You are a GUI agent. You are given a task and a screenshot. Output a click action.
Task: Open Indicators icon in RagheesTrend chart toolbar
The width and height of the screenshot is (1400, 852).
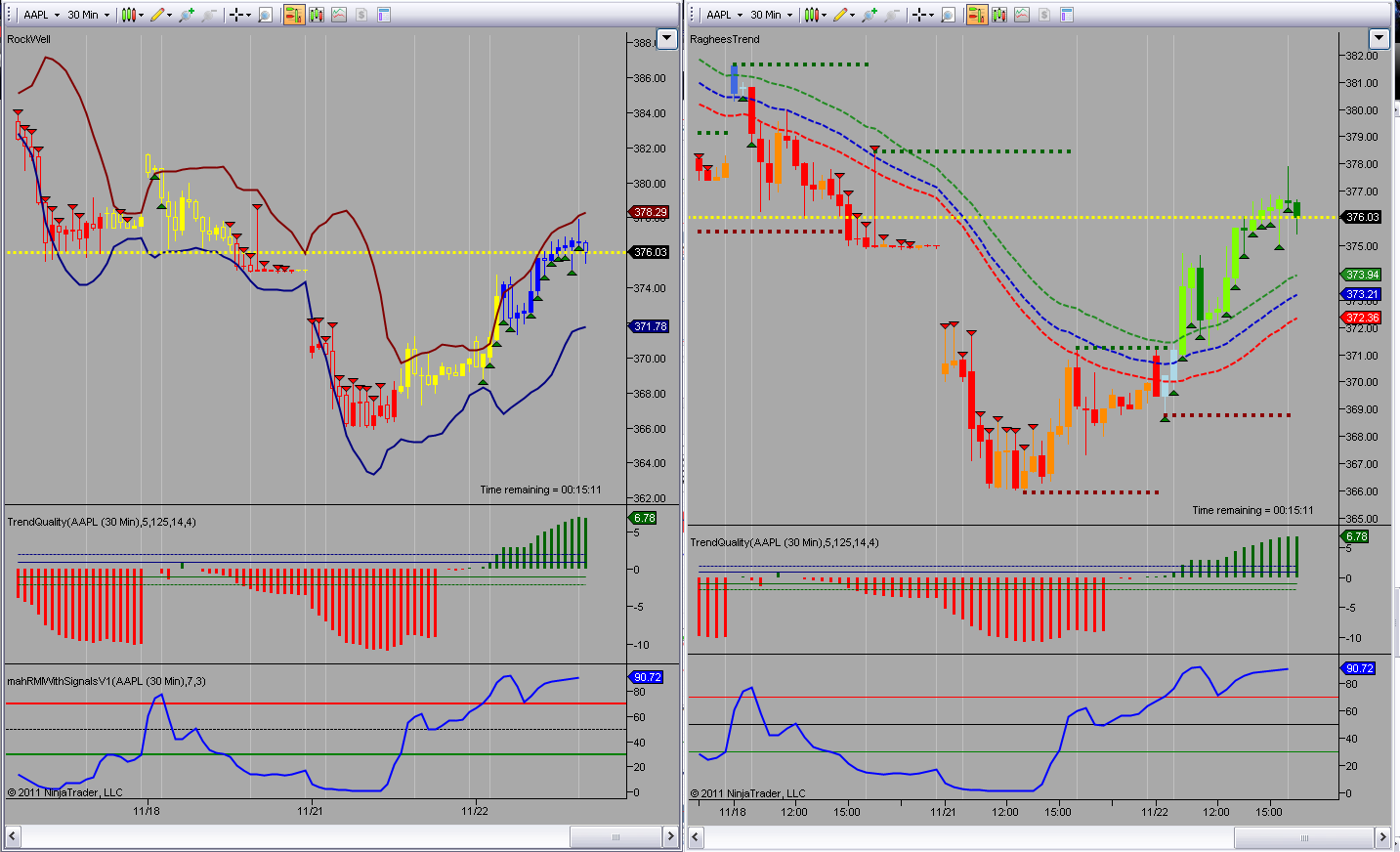(1022, 15)
